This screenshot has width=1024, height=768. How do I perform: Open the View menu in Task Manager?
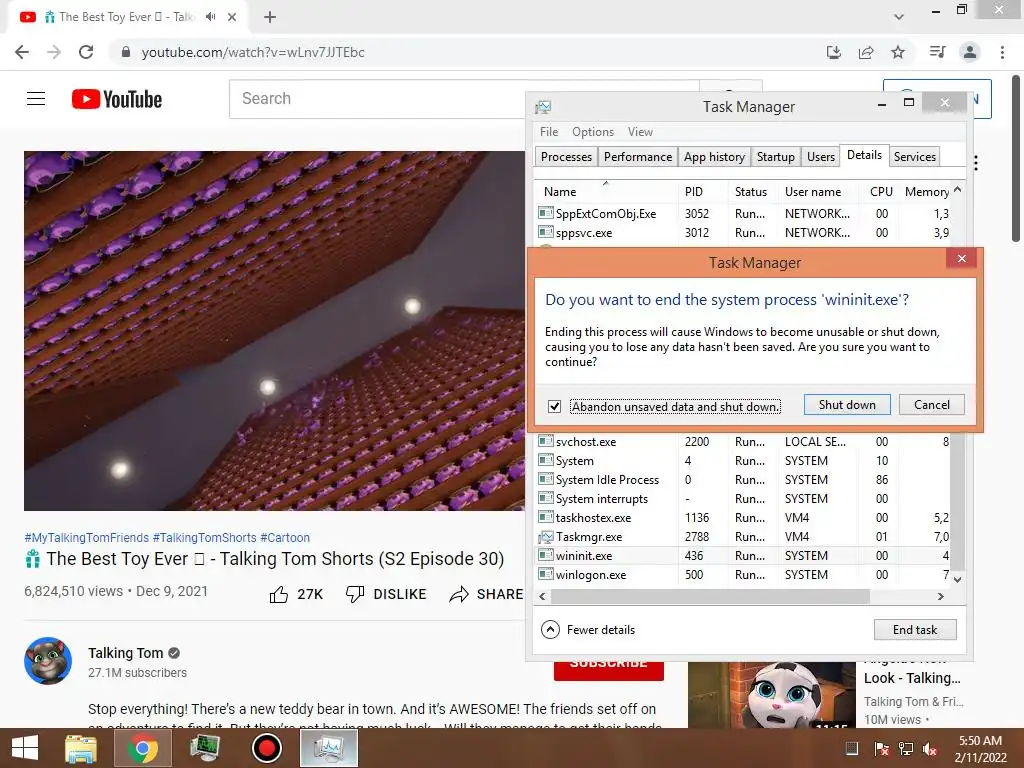(x=640, y=132)
